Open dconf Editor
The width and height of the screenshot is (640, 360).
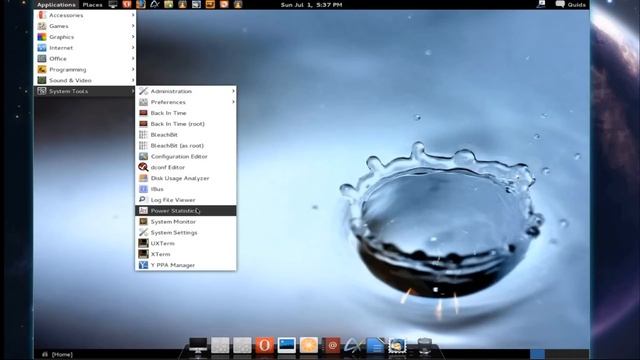coord(186,167)
